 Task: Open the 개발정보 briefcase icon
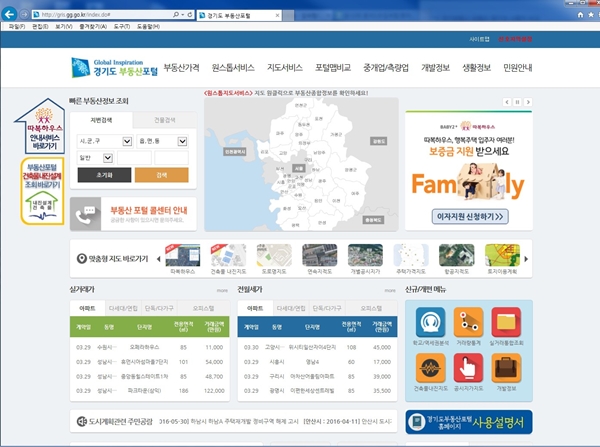click(506, 368)
